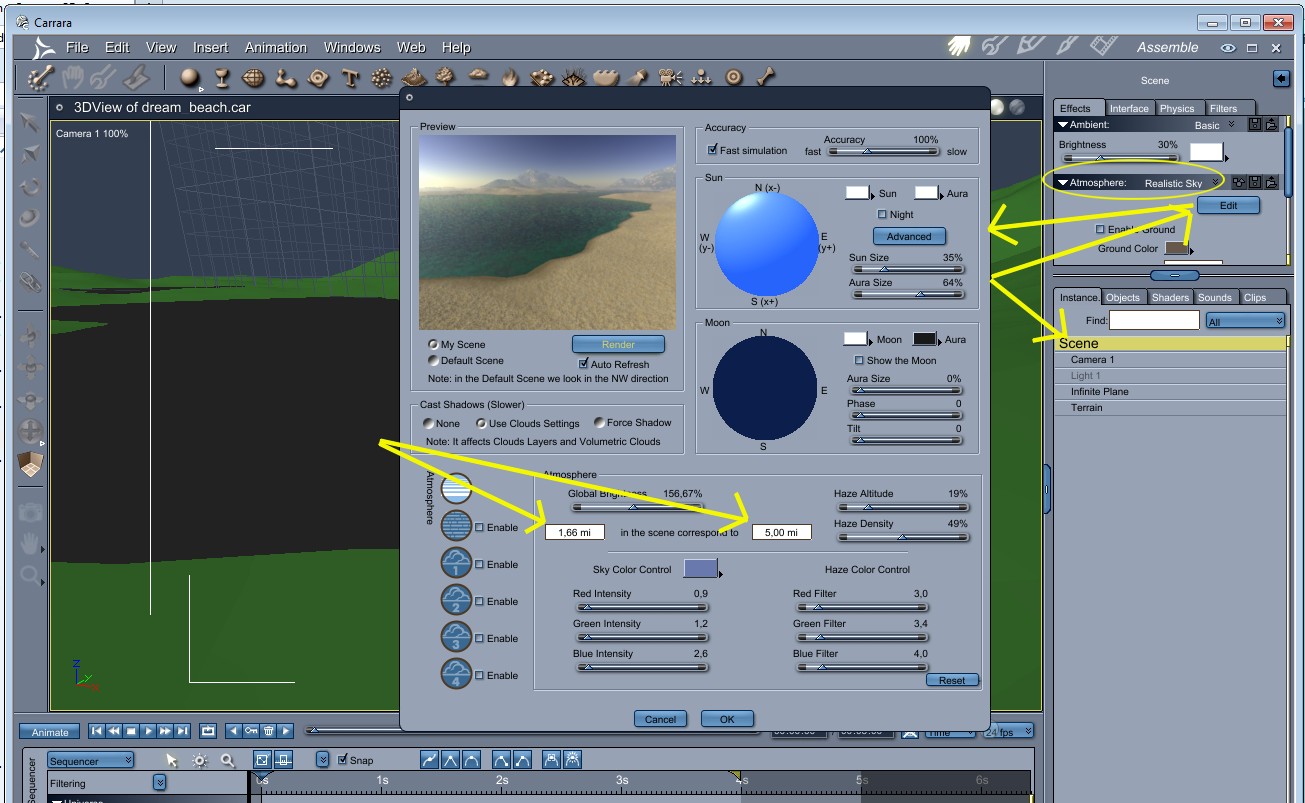Click the terrain icon in top toolbar

[x=413, y=77]
